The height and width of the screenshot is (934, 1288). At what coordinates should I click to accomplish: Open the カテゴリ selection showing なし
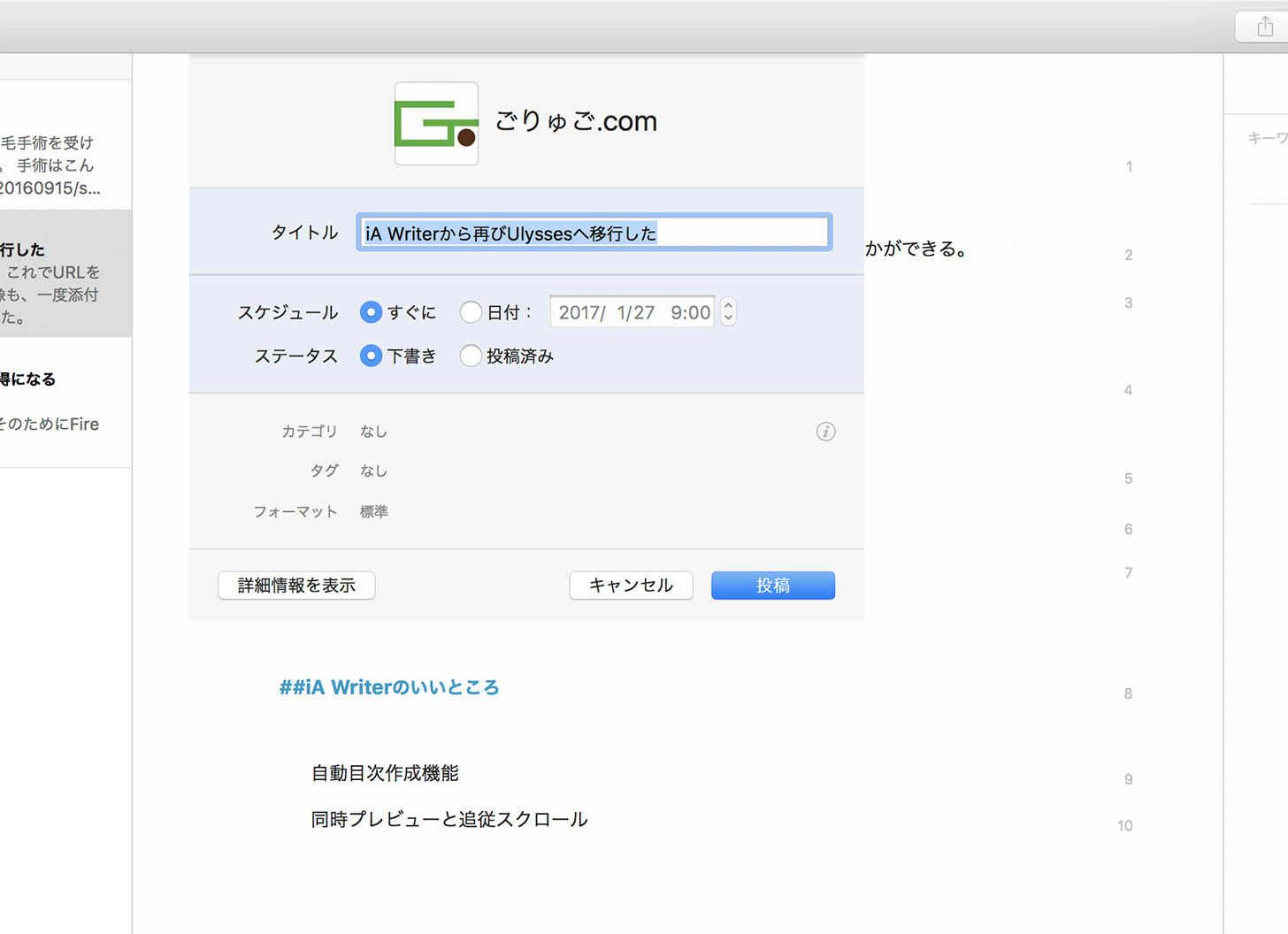373,431
